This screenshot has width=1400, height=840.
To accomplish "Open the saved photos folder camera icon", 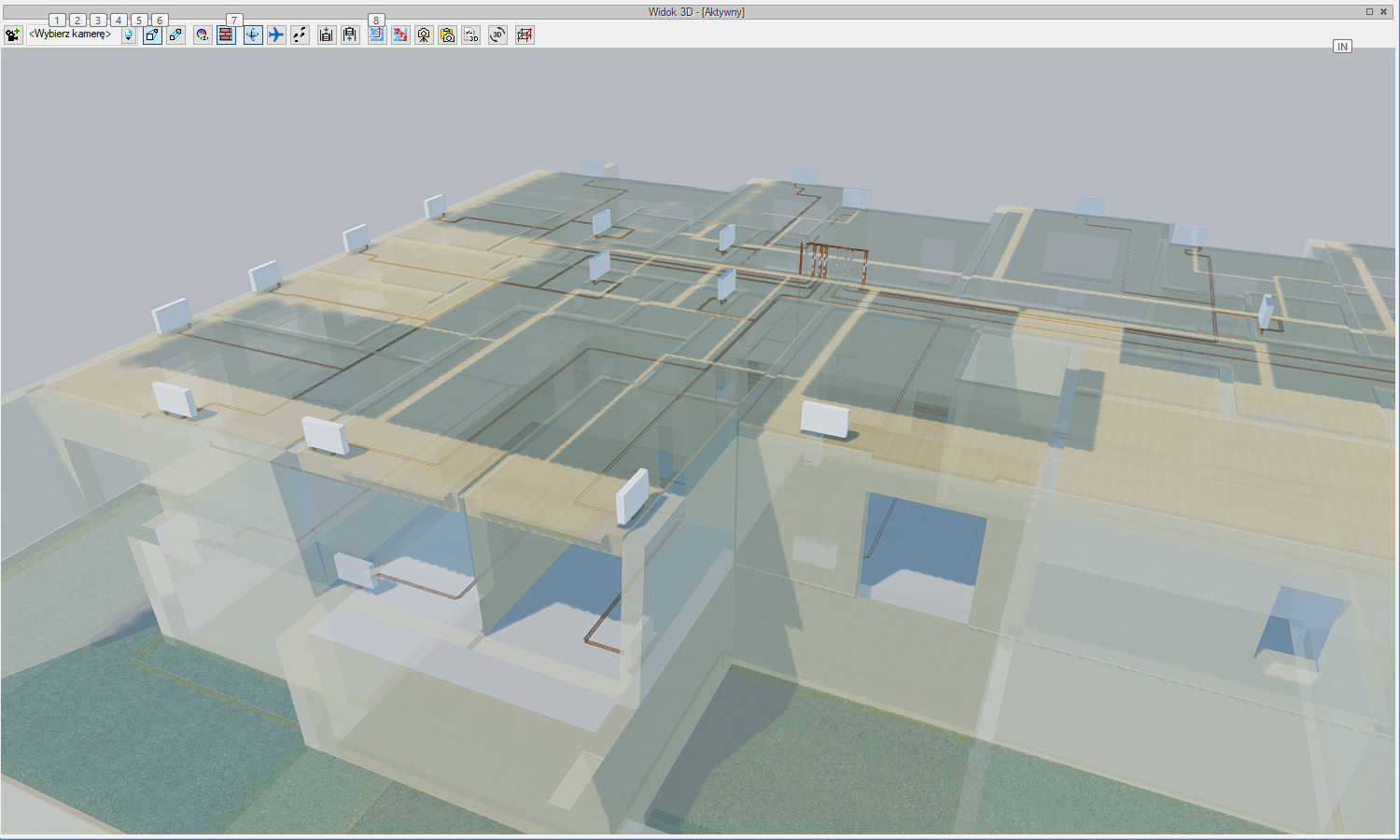I will 448,35.
